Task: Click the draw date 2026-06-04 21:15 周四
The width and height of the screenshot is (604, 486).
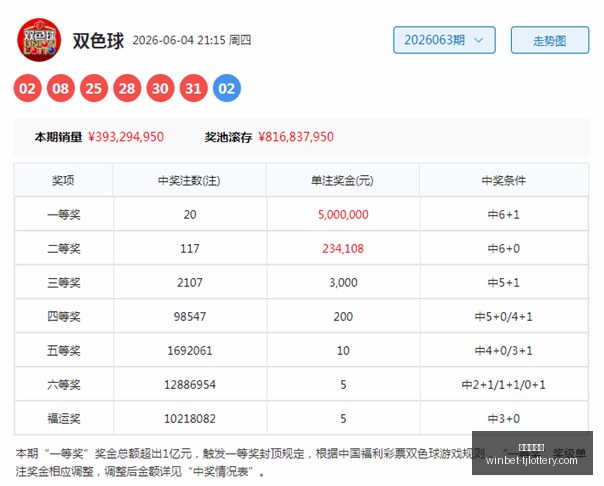Action: click(x=192, y=40)
